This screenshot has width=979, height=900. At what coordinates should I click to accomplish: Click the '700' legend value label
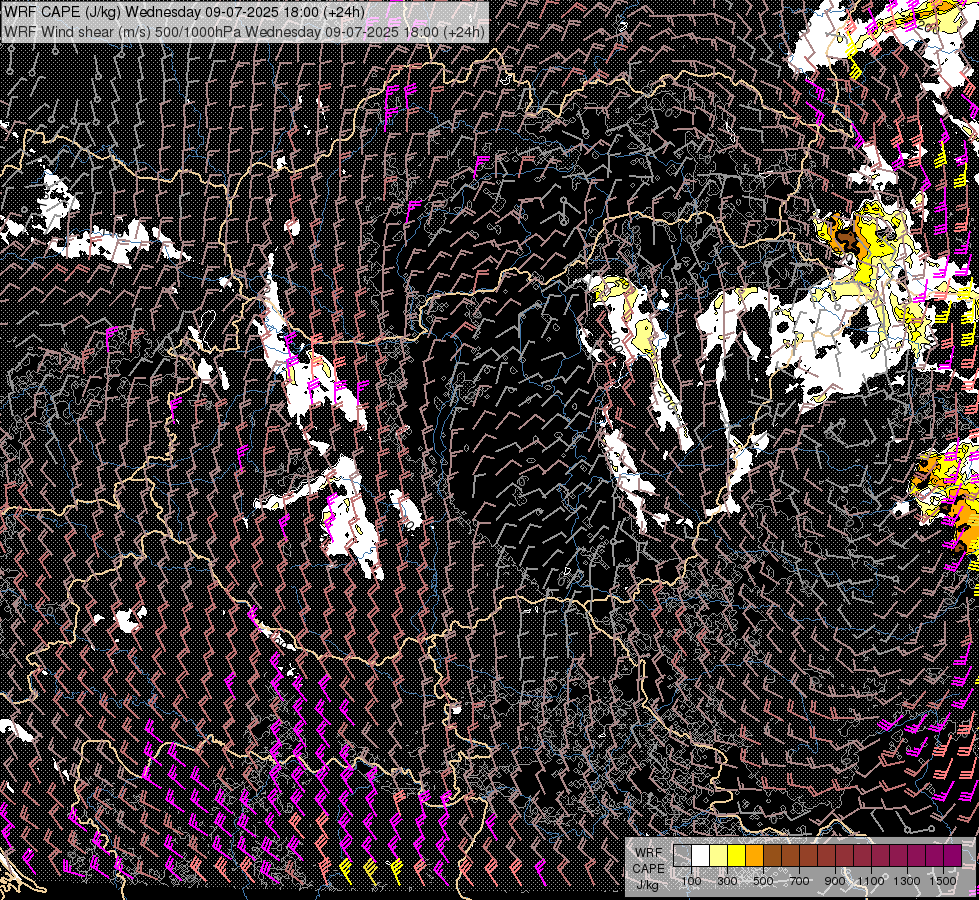click(799, 881)
